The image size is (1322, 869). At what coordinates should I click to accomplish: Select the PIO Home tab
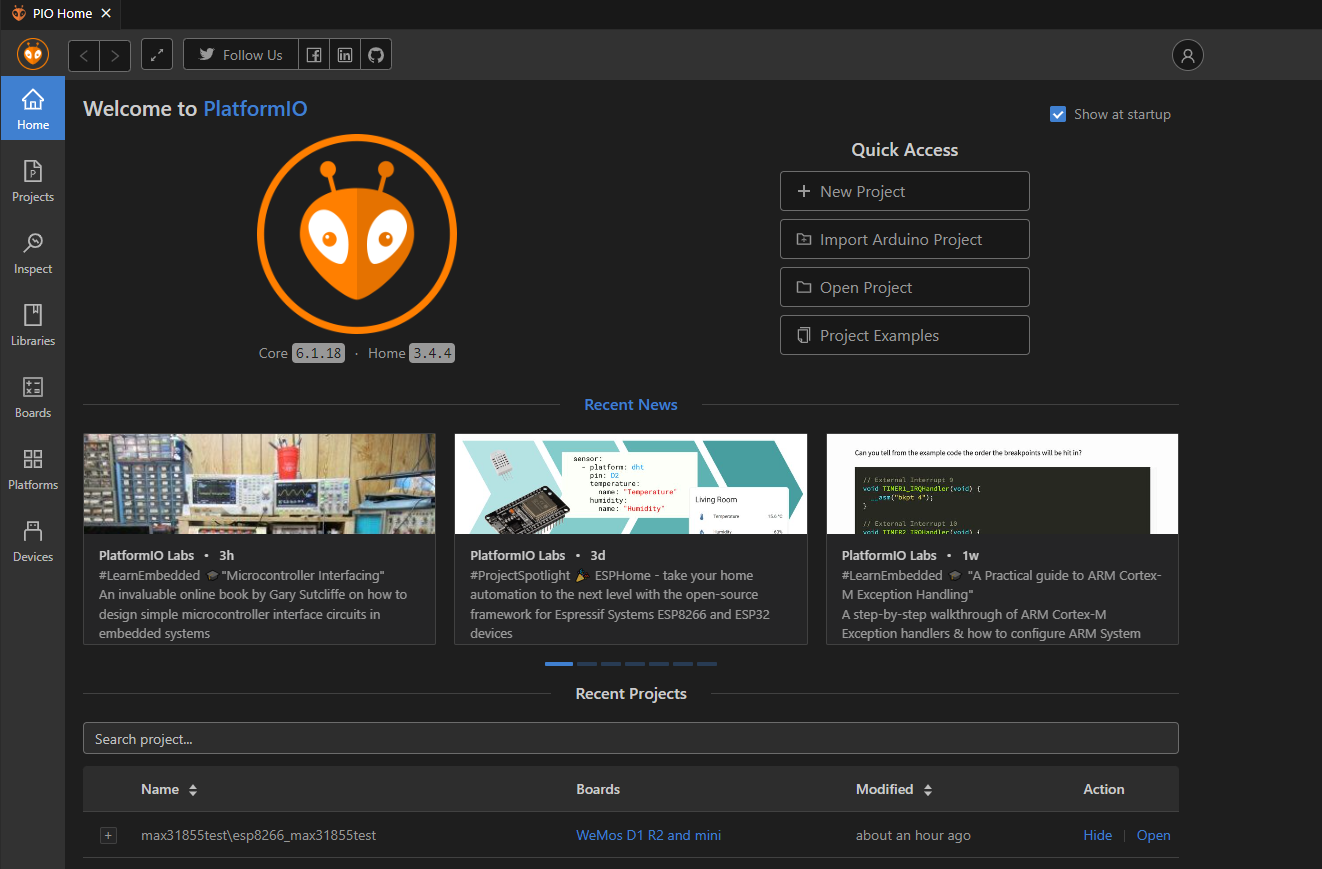[61, 14]
